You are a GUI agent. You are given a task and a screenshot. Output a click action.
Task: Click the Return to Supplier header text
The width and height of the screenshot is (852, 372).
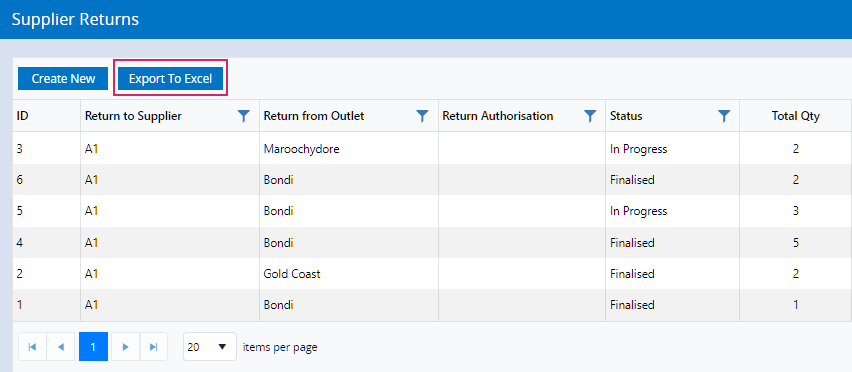[x=133, y=116]
